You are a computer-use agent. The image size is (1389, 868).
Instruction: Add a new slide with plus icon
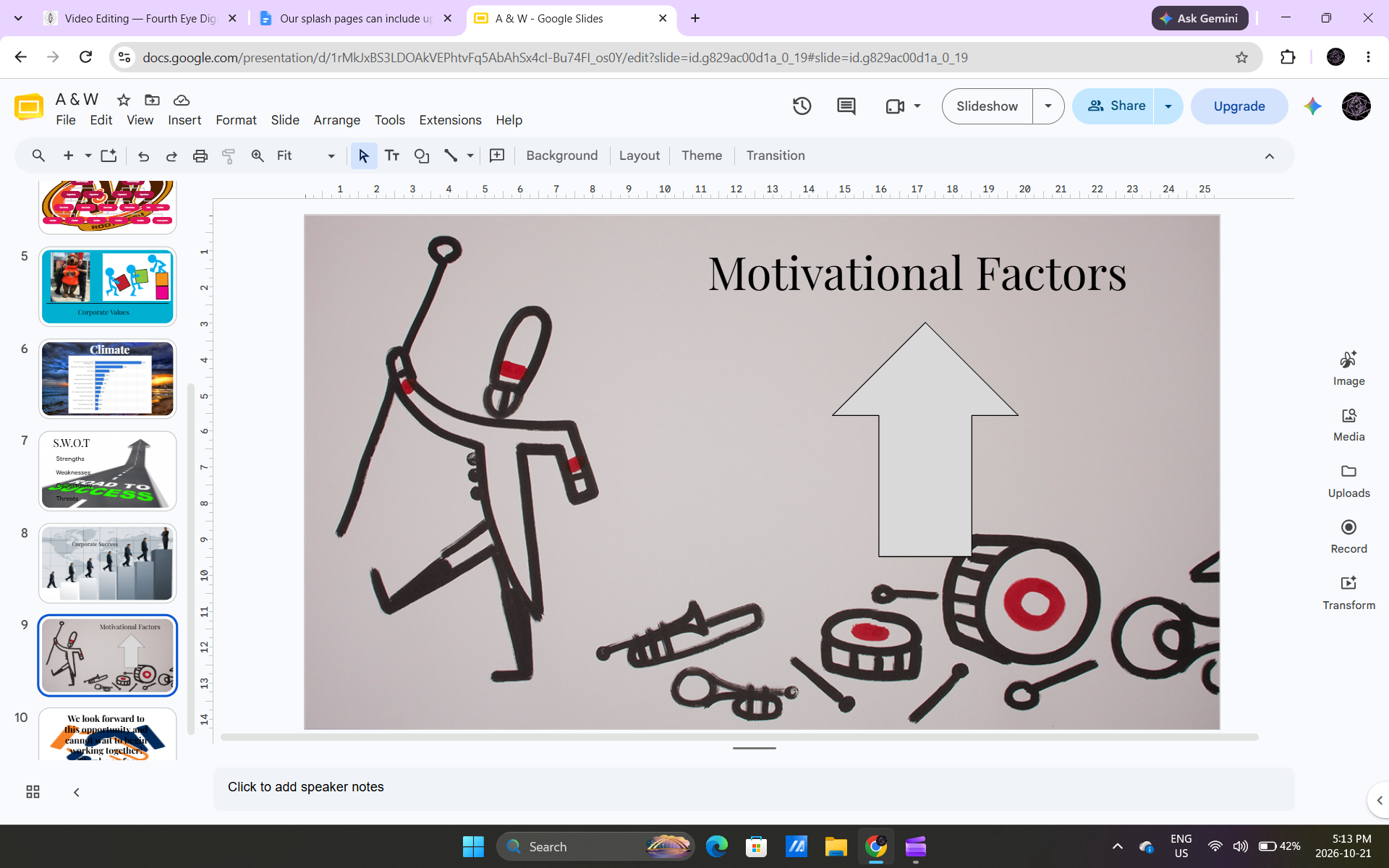coord(68,156)
